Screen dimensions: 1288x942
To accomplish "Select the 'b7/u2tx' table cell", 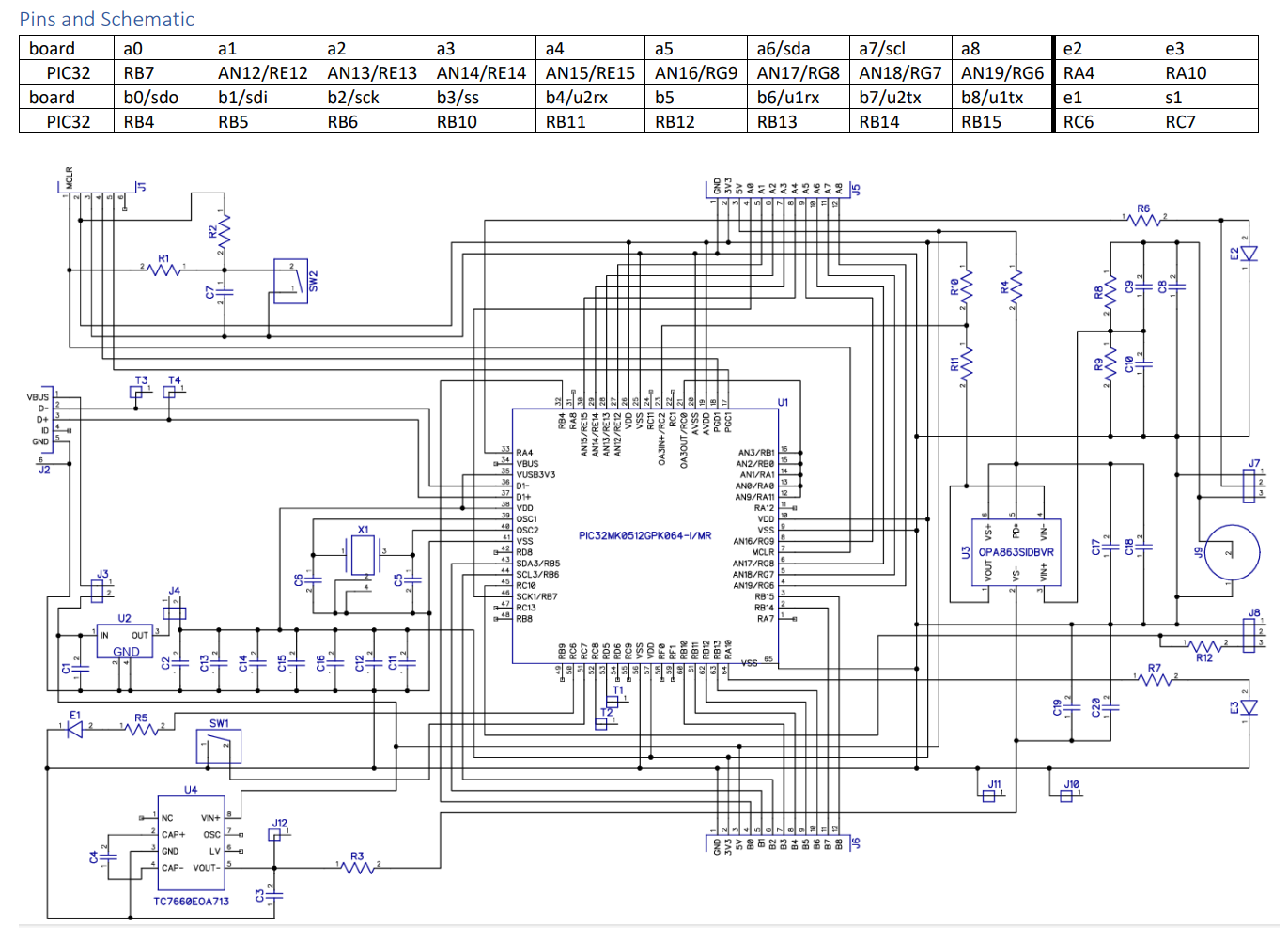I will tap(900, 97).
